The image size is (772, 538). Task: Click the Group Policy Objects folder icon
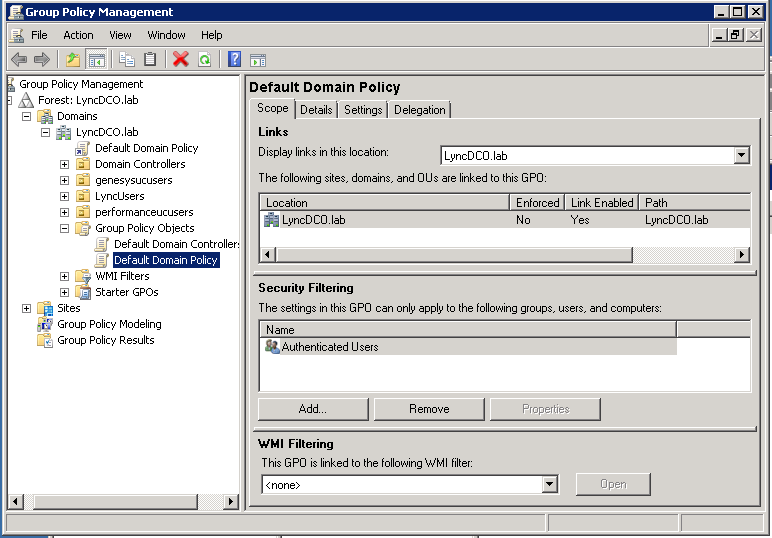[83, 228]
